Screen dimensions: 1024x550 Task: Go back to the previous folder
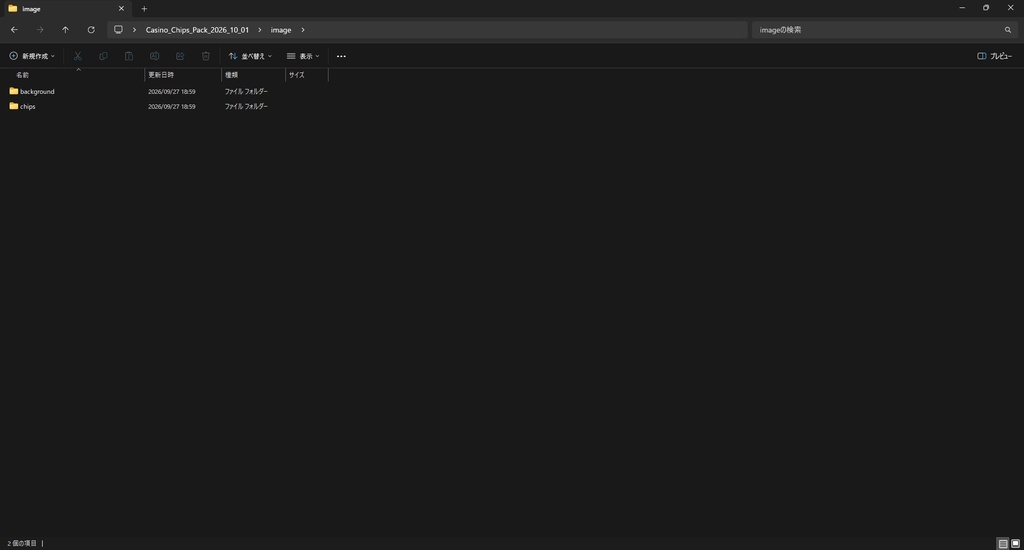(14, 30)
